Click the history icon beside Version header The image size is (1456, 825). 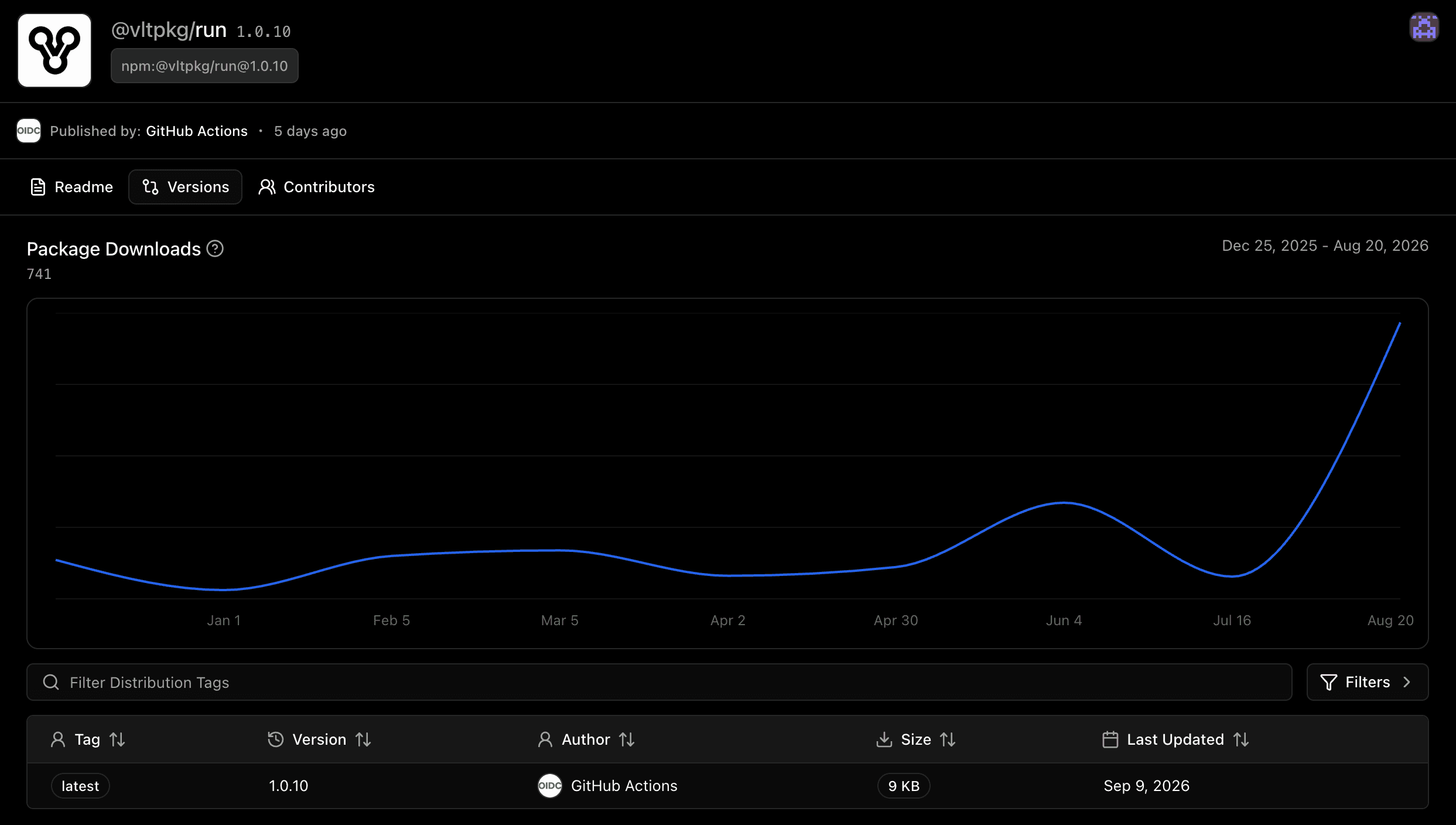(276, 739)
